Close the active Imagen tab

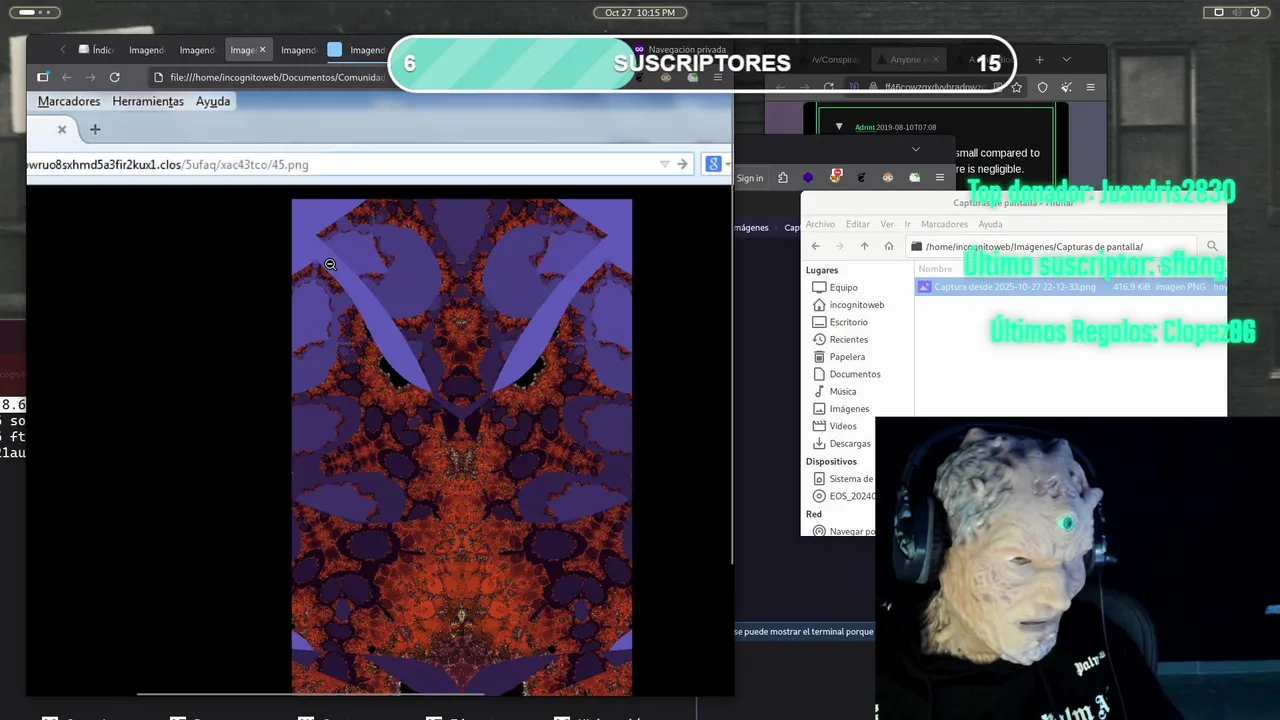click(263, 50)
